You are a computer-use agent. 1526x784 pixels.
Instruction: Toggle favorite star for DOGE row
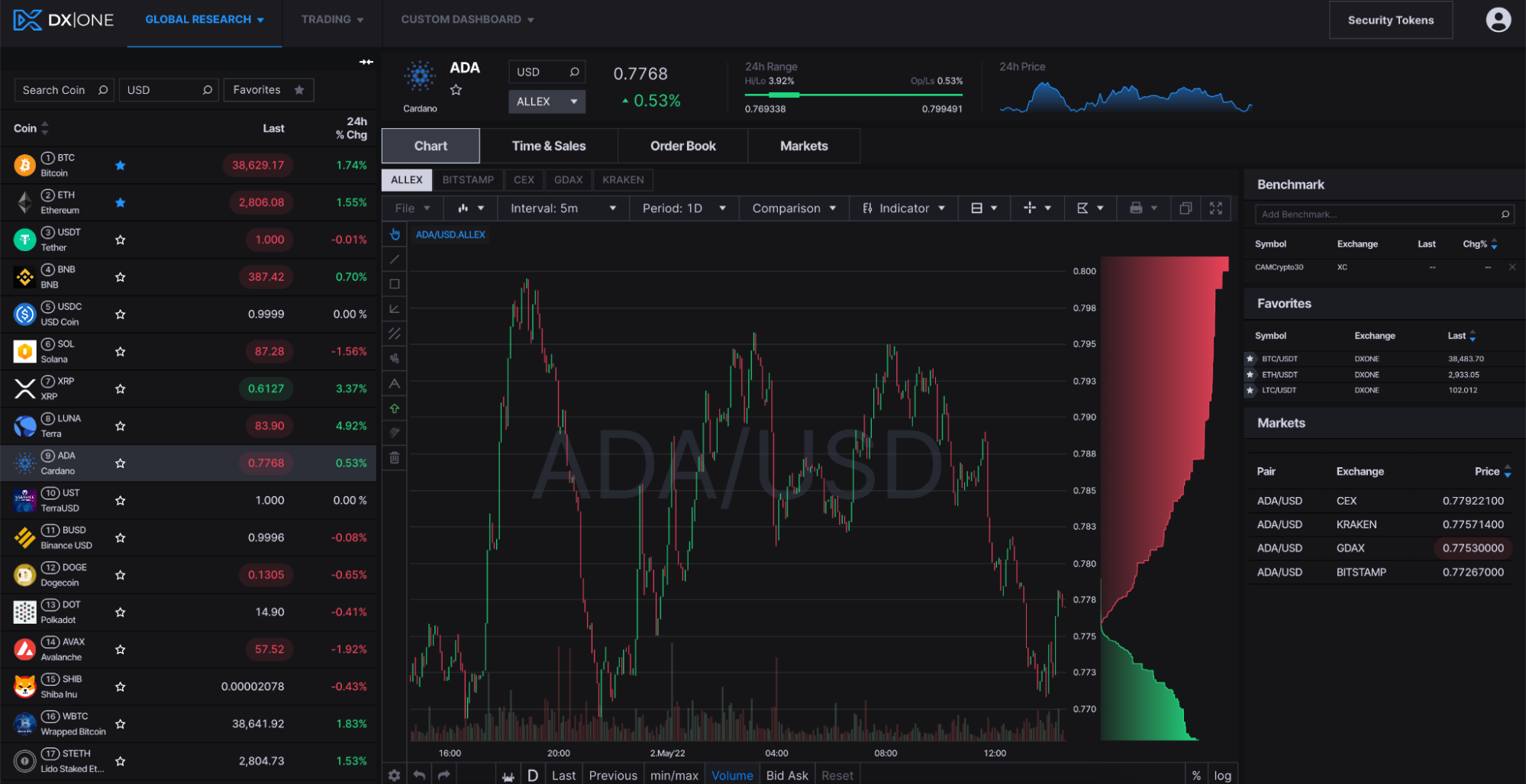[x=120, y=576]
